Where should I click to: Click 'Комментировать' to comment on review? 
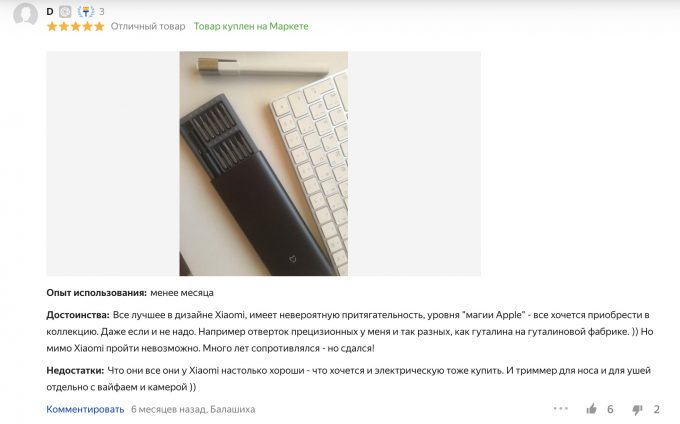[85, 409]
